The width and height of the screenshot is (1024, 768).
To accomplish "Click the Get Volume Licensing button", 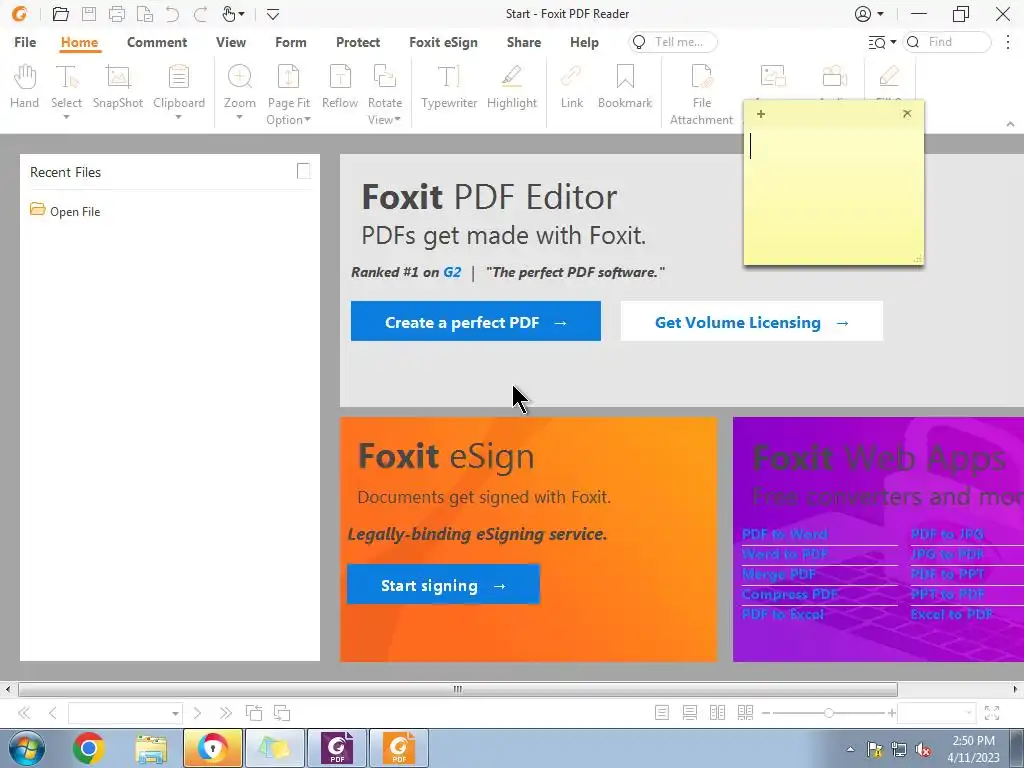I will [x=752, y=321].
